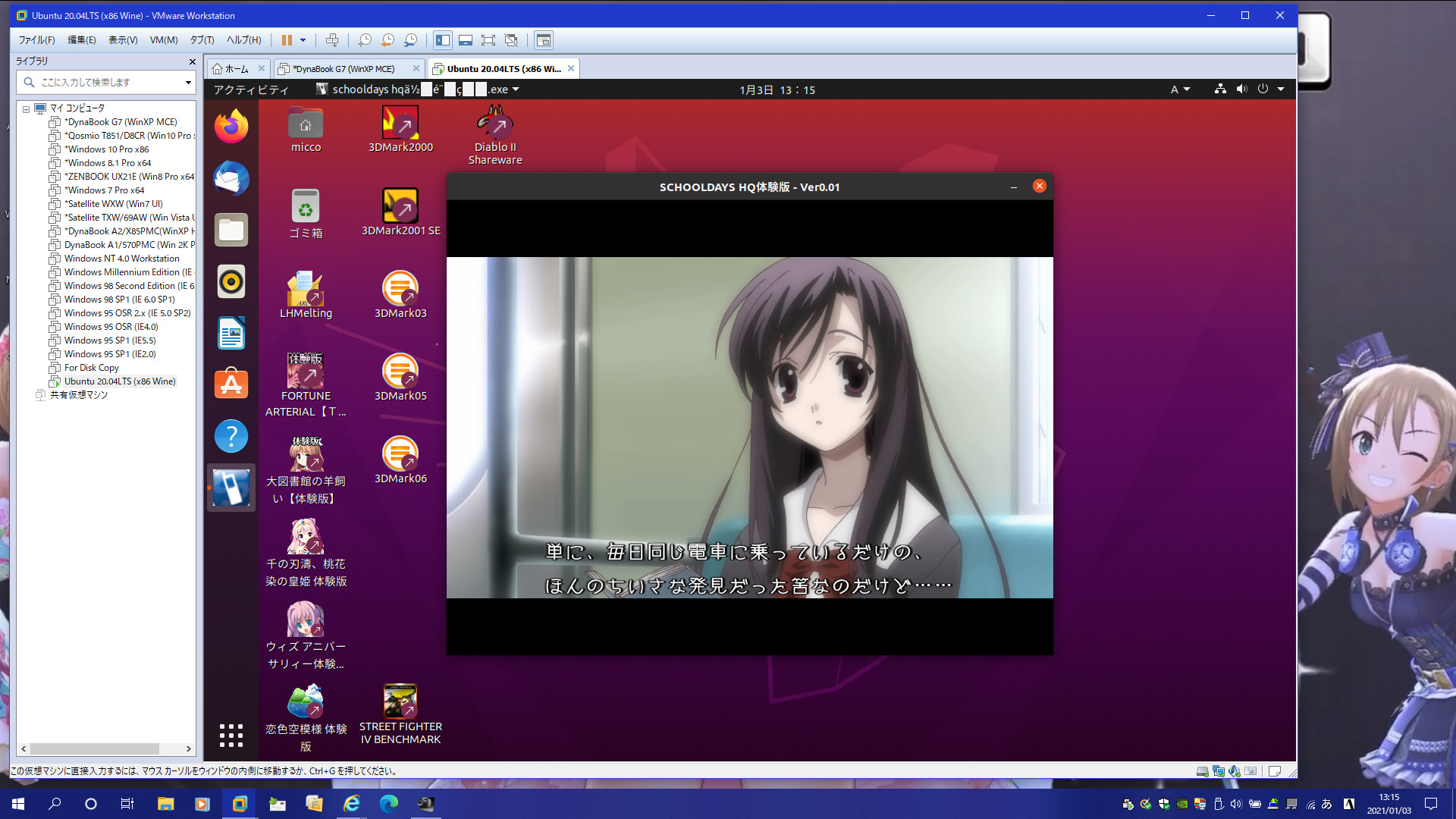
Task: Select the micco home folder icon
Action: (x=306, y=130)
